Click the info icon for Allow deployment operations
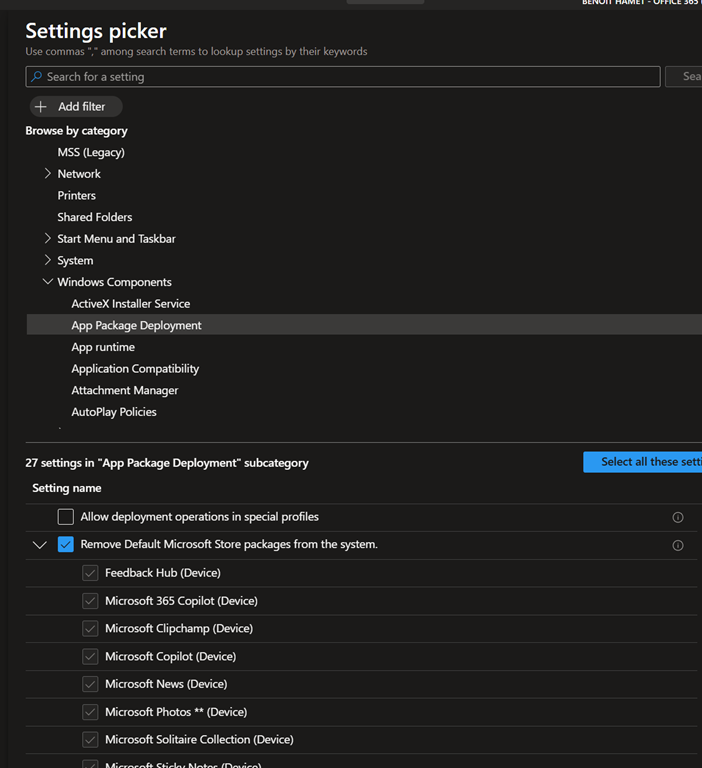Image resolution: width=702 pixels, height=768 pixels. [x=678, y=517]
